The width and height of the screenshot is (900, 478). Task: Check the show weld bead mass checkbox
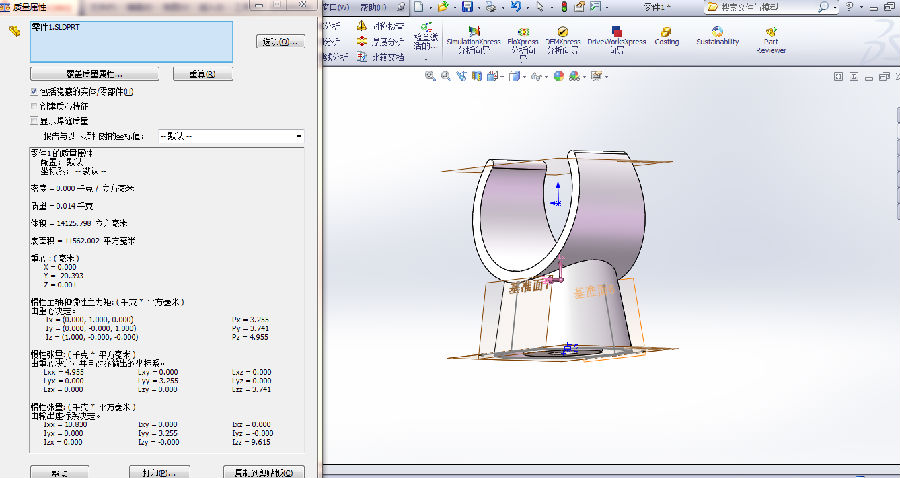coord(33,120)
